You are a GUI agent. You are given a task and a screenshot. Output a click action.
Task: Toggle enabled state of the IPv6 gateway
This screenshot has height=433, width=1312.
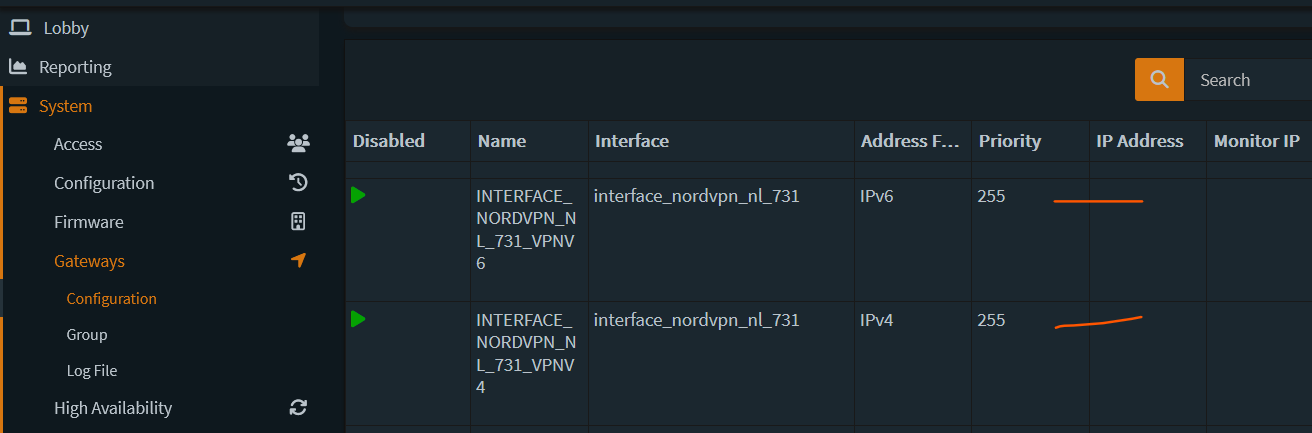pos(358,195)
